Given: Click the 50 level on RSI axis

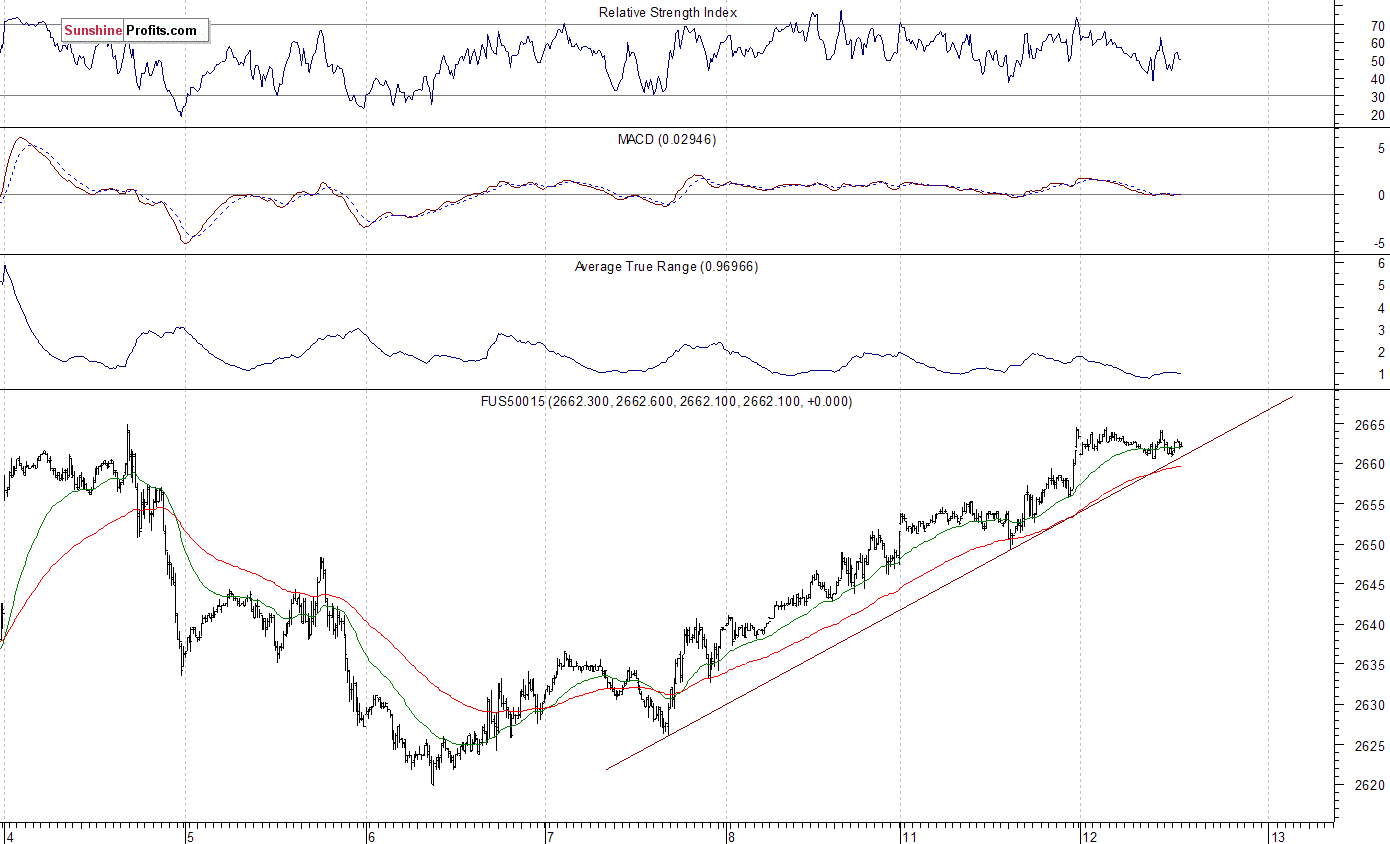Looking at the screenshot, I should click(x=1377, y=61).
